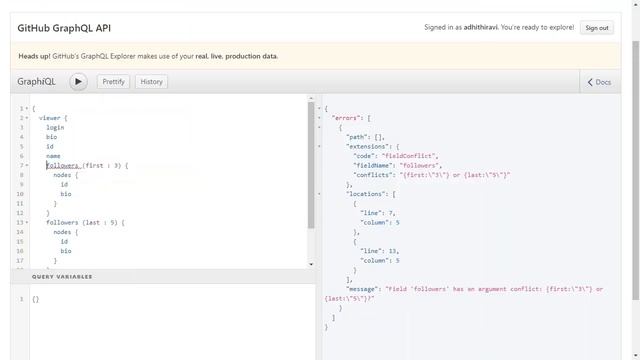The height and width of the screenshot is (360, 640).
Task: Collapse the "errors" array fold arrow
Action: pos(320,118)
